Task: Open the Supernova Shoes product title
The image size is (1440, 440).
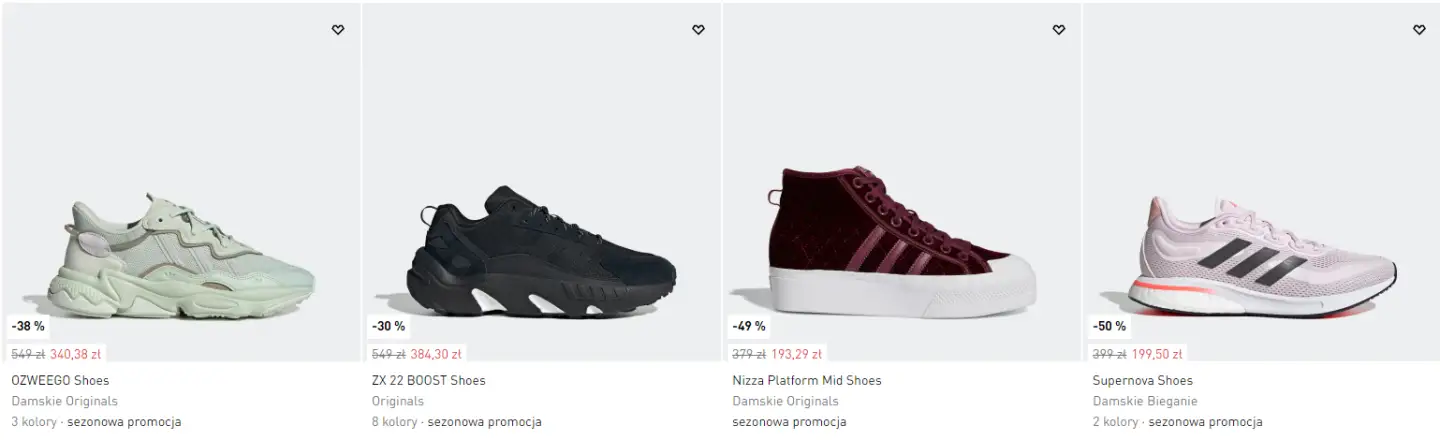Action: coord(1142,381)
